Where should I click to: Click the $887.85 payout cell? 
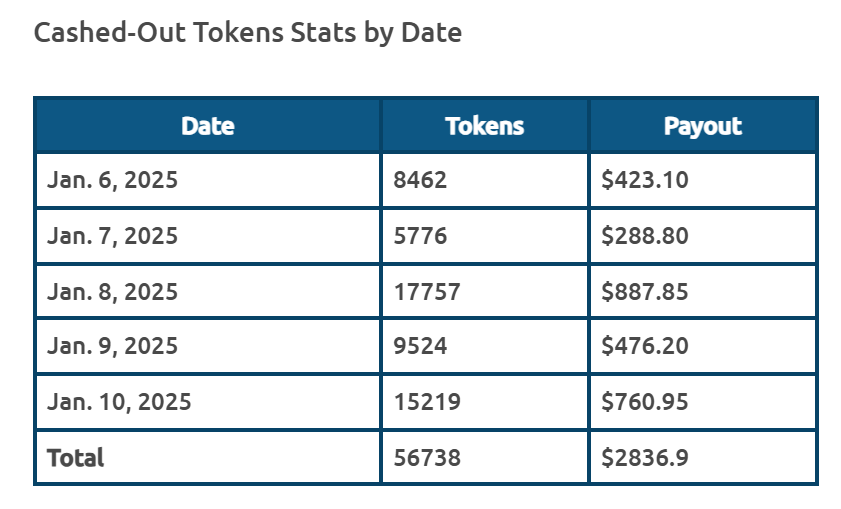tap(703, 292)
